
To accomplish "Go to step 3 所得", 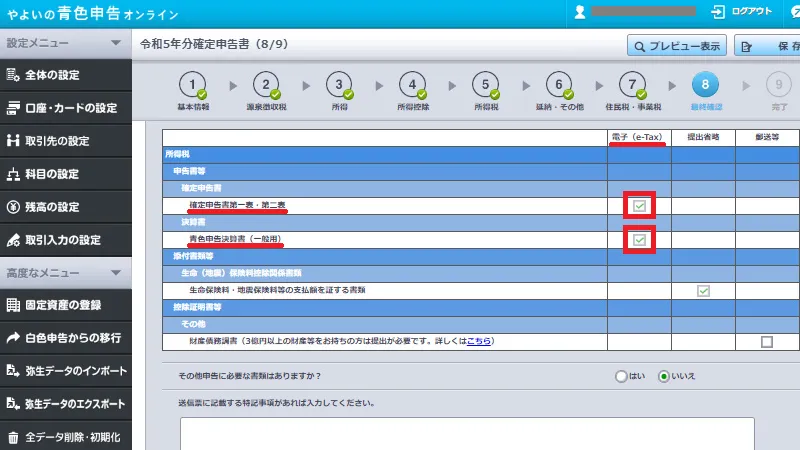I will click(x=339, y=91).
